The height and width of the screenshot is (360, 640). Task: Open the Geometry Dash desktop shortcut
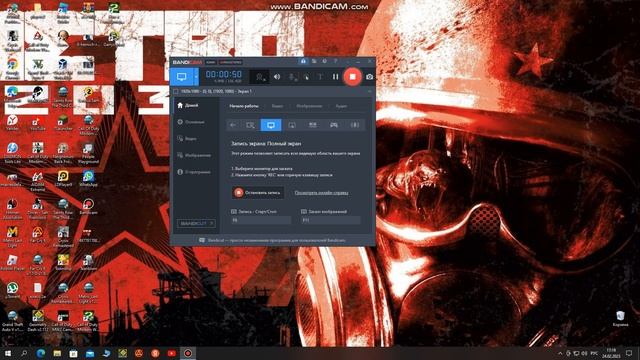pos(38,320)
